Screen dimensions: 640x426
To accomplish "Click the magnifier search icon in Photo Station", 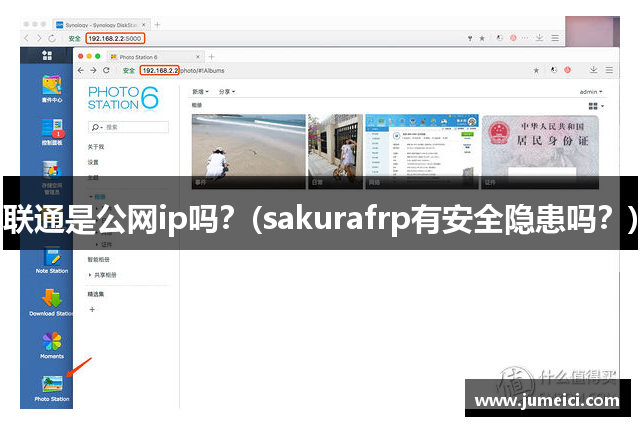I will [x=96, y=127].
